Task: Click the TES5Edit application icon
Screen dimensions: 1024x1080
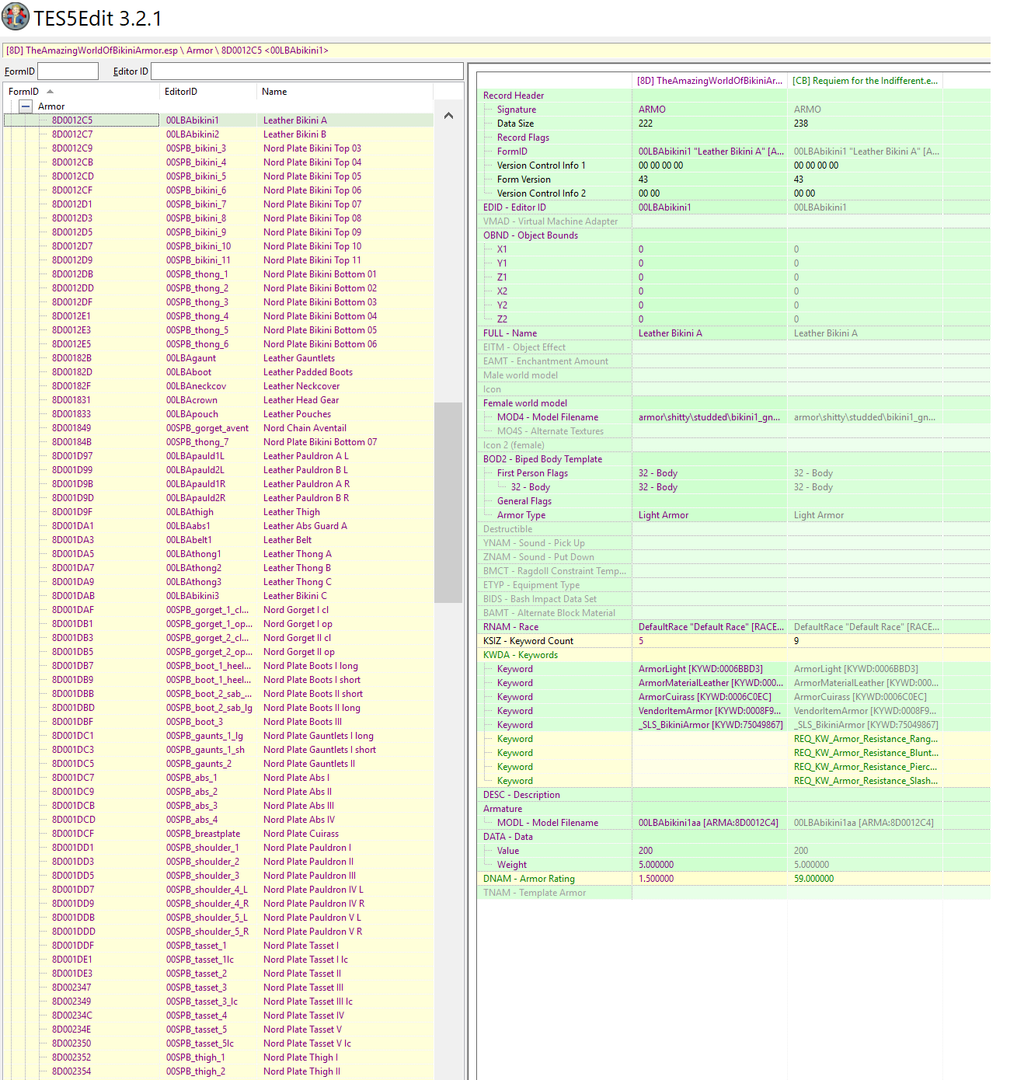Action: point(15,17)
